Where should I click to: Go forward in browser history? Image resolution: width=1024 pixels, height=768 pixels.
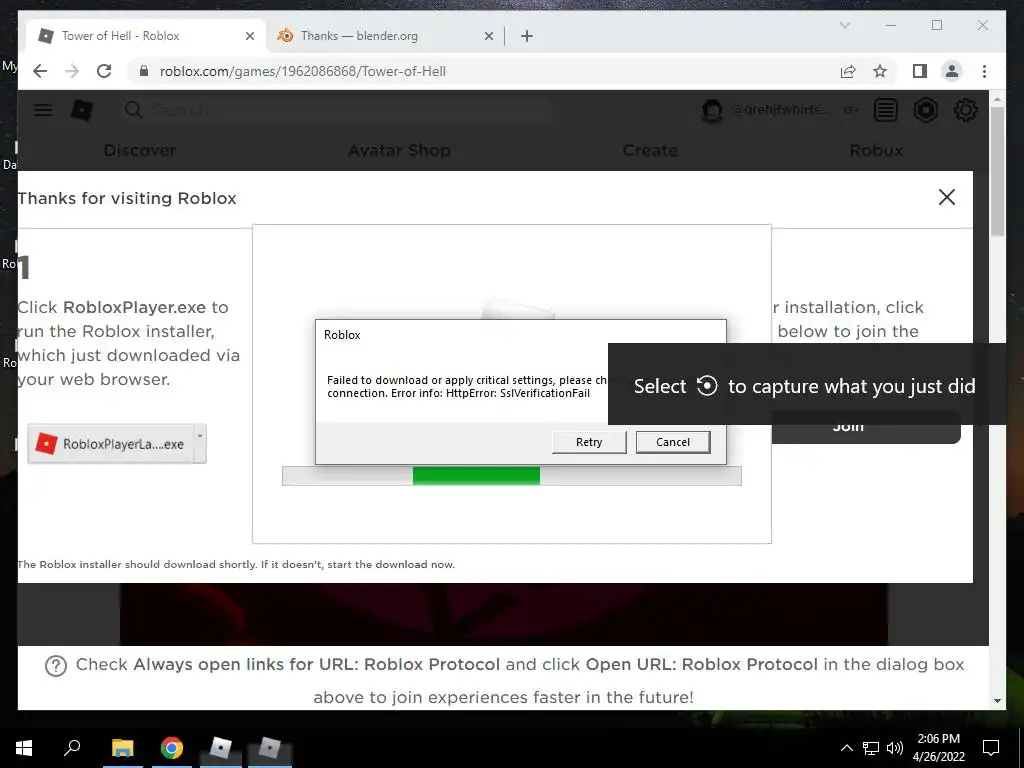pyautogui.click(x=72, y=71)
